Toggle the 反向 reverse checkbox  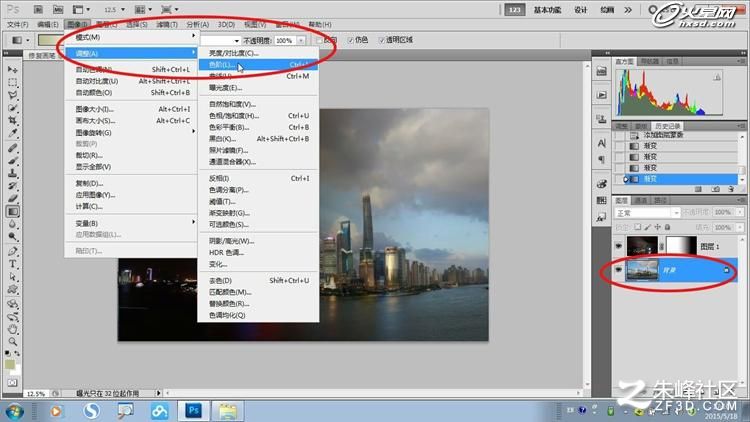(x=320, y=40)
